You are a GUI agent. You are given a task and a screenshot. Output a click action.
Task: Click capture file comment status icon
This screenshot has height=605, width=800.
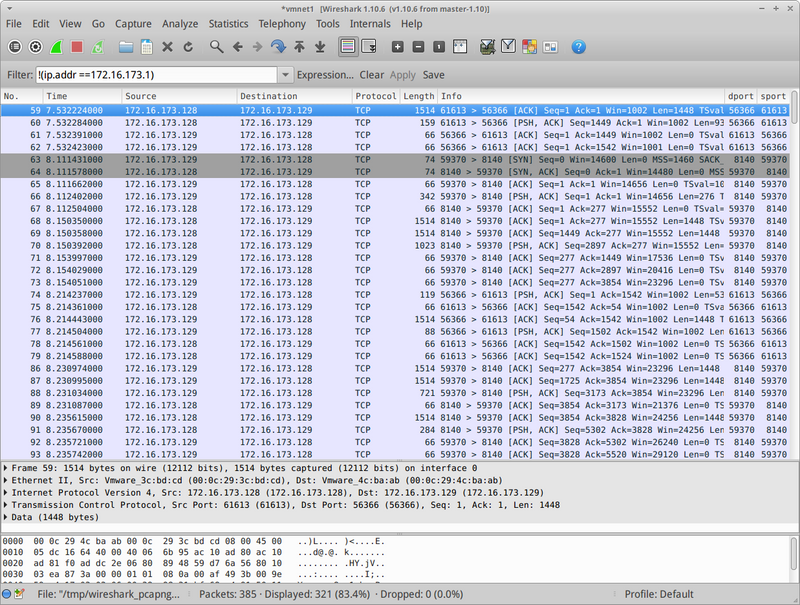click(19, 594)
